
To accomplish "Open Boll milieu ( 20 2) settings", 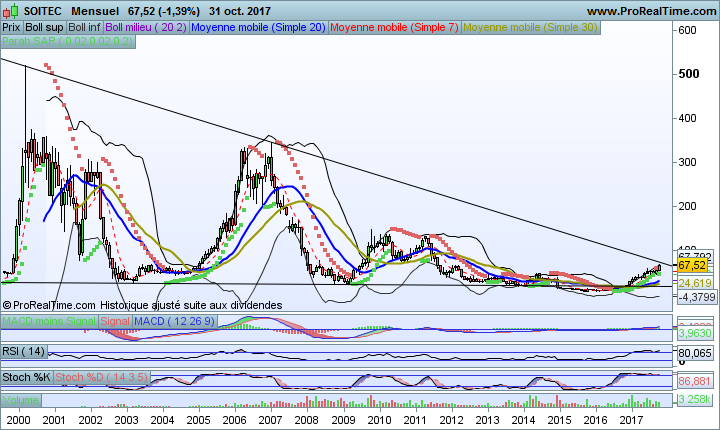I will click(x=146, y=28).
